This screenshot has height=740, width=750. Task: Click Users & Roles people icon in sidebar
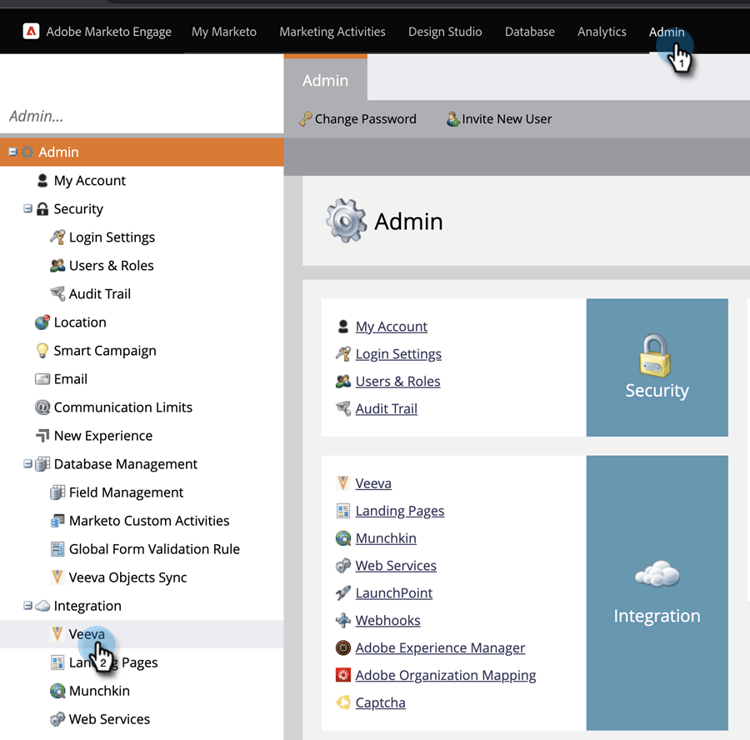[x=57, y=265]
